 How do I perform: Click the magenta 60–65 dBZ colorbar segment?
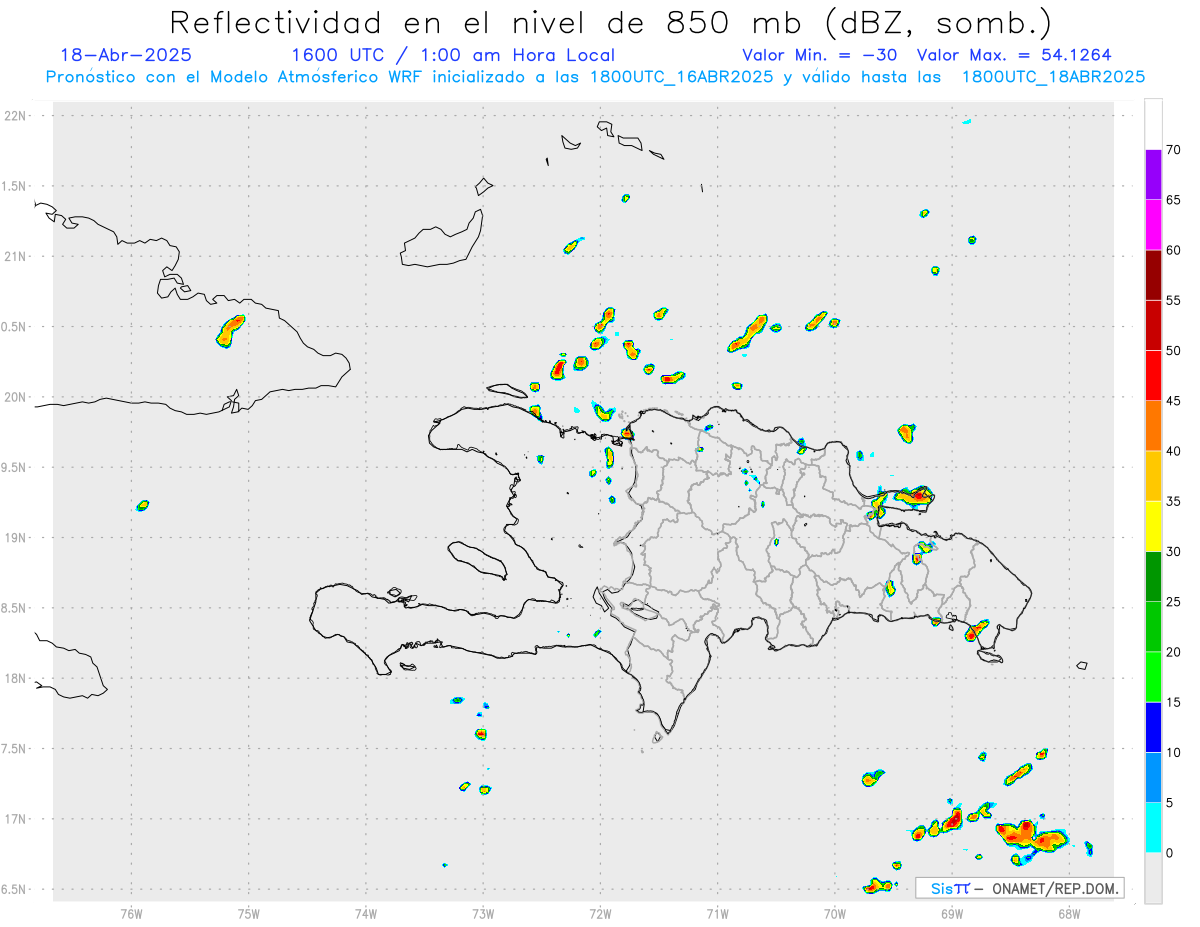click(1153, 225)
